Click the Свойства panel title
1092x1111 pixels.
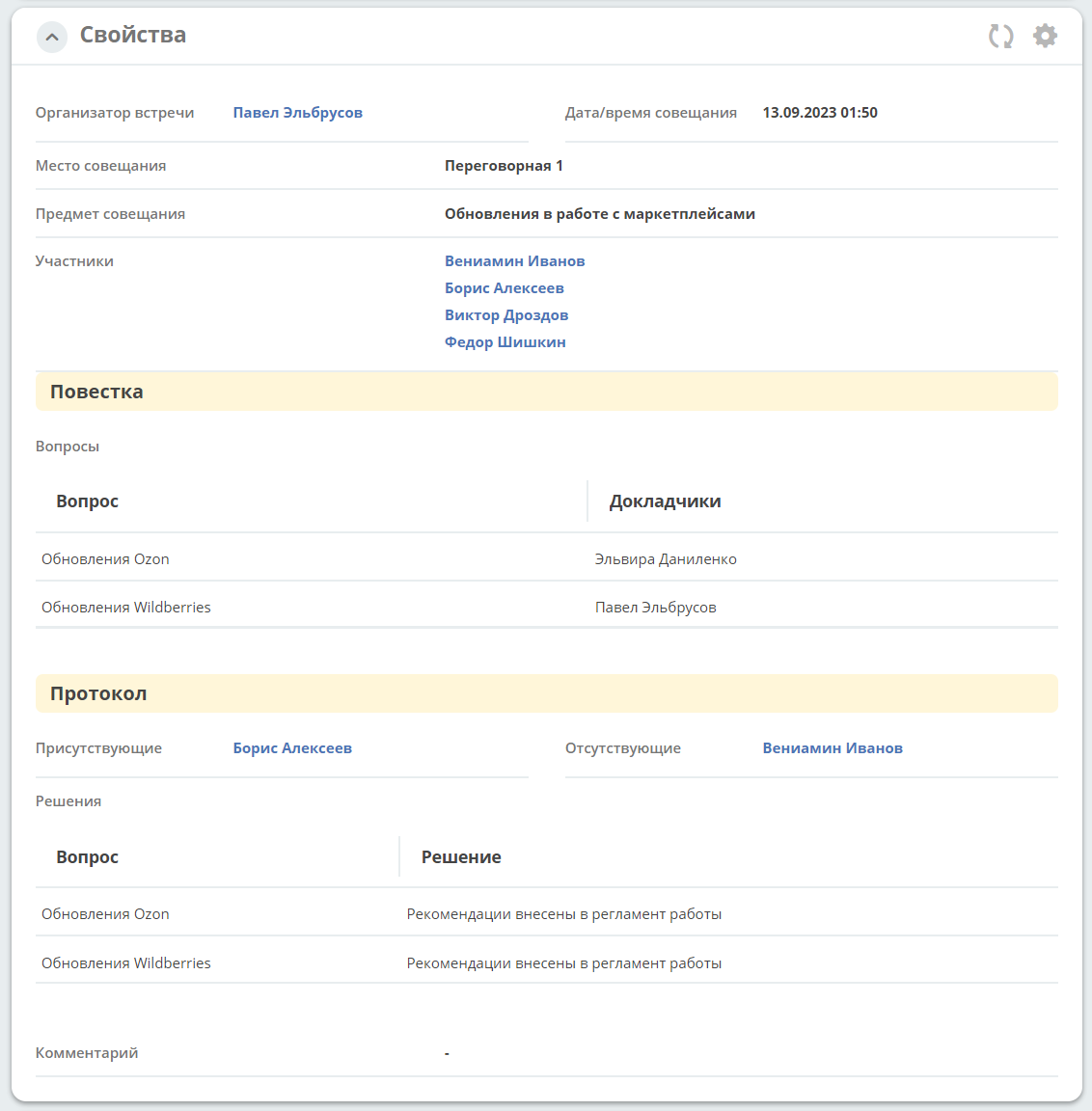click(132, 35)
